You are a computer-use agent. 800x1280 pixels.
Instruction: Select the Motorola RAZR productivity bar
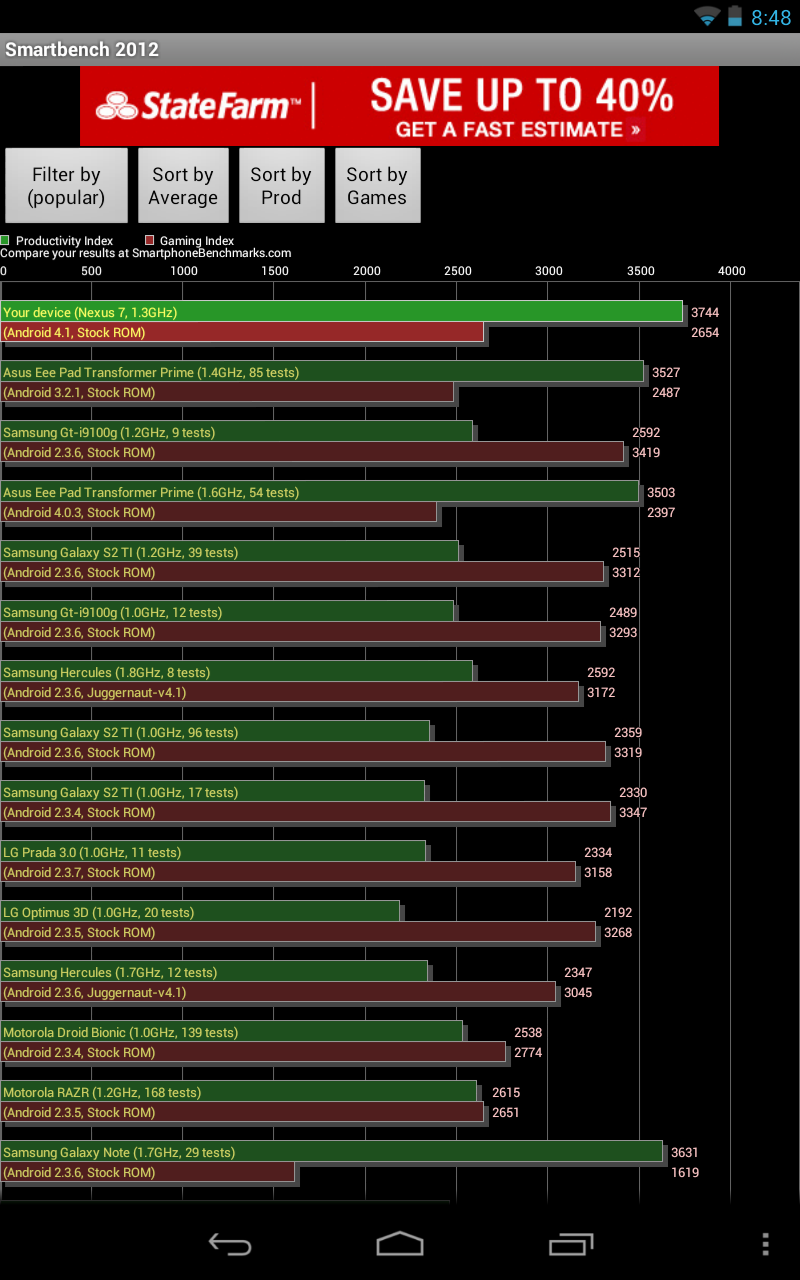pyautogui.click(x=238, y=1092)
